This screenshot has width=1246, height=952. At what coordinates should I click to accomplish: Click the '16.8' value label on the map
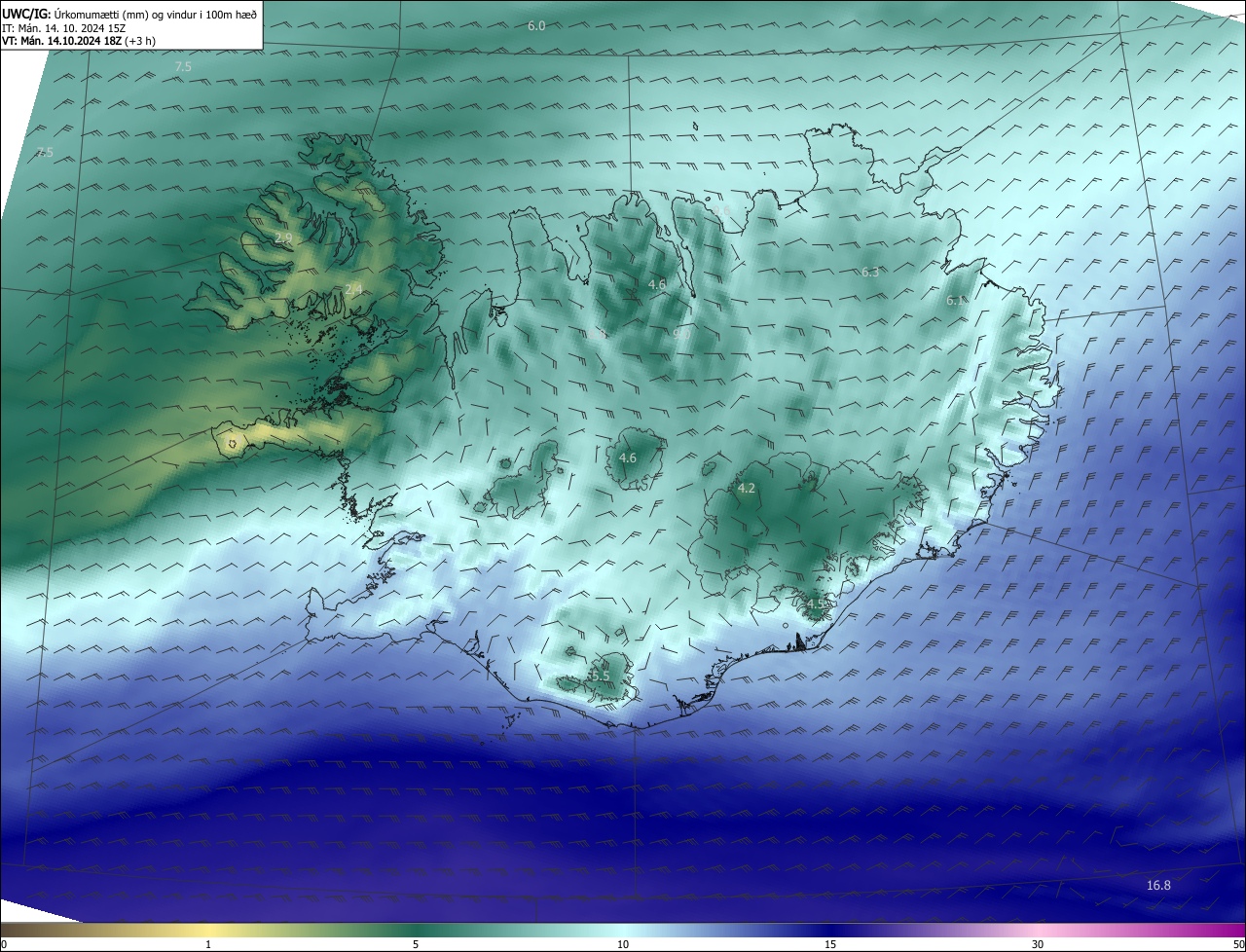click(x=1158, y=885)
